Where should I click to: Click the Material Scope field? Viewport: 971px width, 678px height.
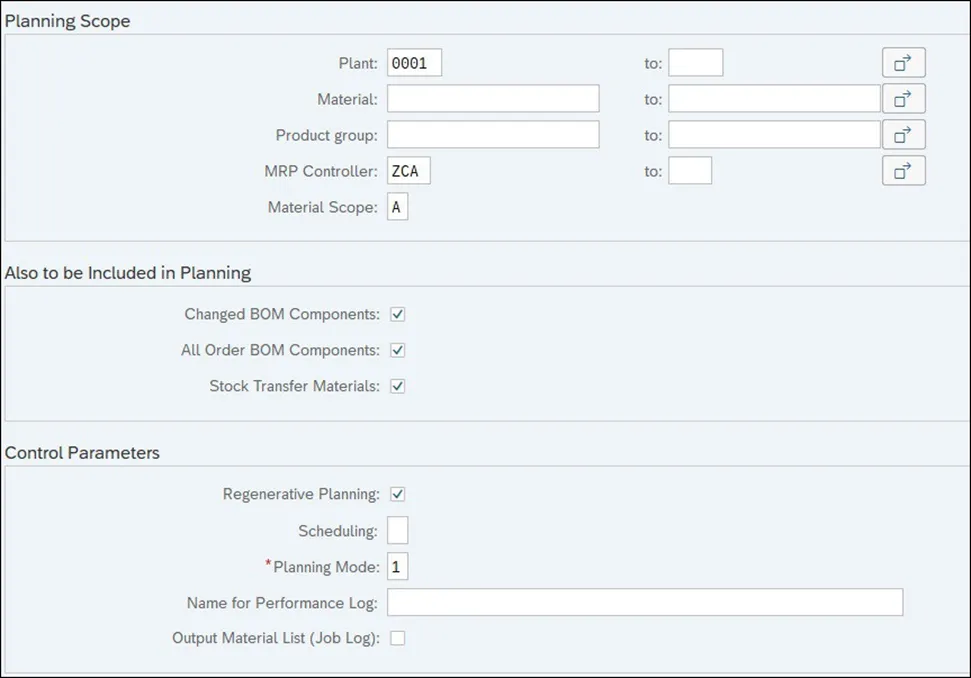click(397, 208)
